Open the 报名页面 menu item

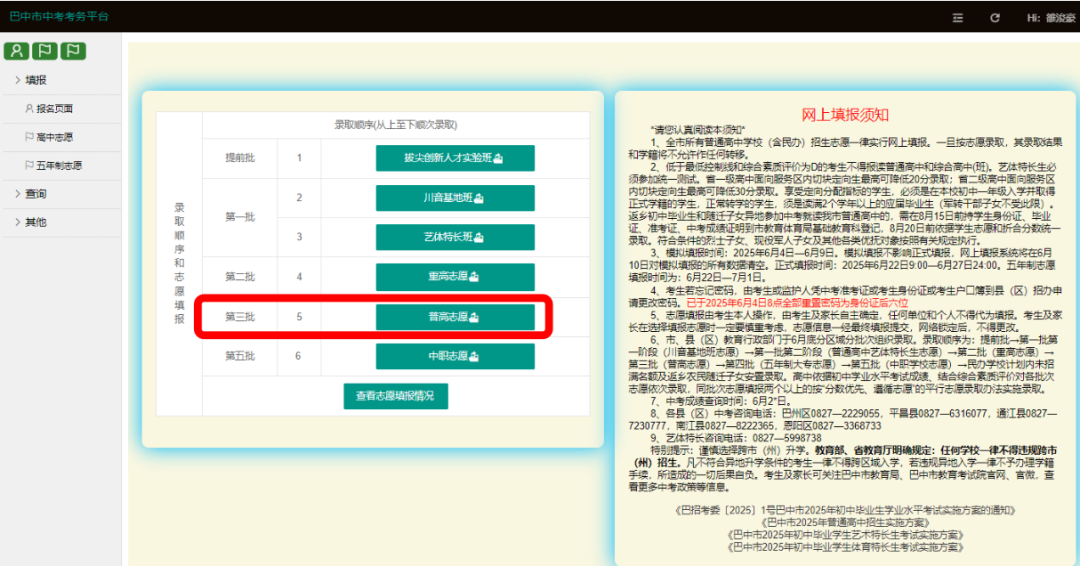coord(55,108)
